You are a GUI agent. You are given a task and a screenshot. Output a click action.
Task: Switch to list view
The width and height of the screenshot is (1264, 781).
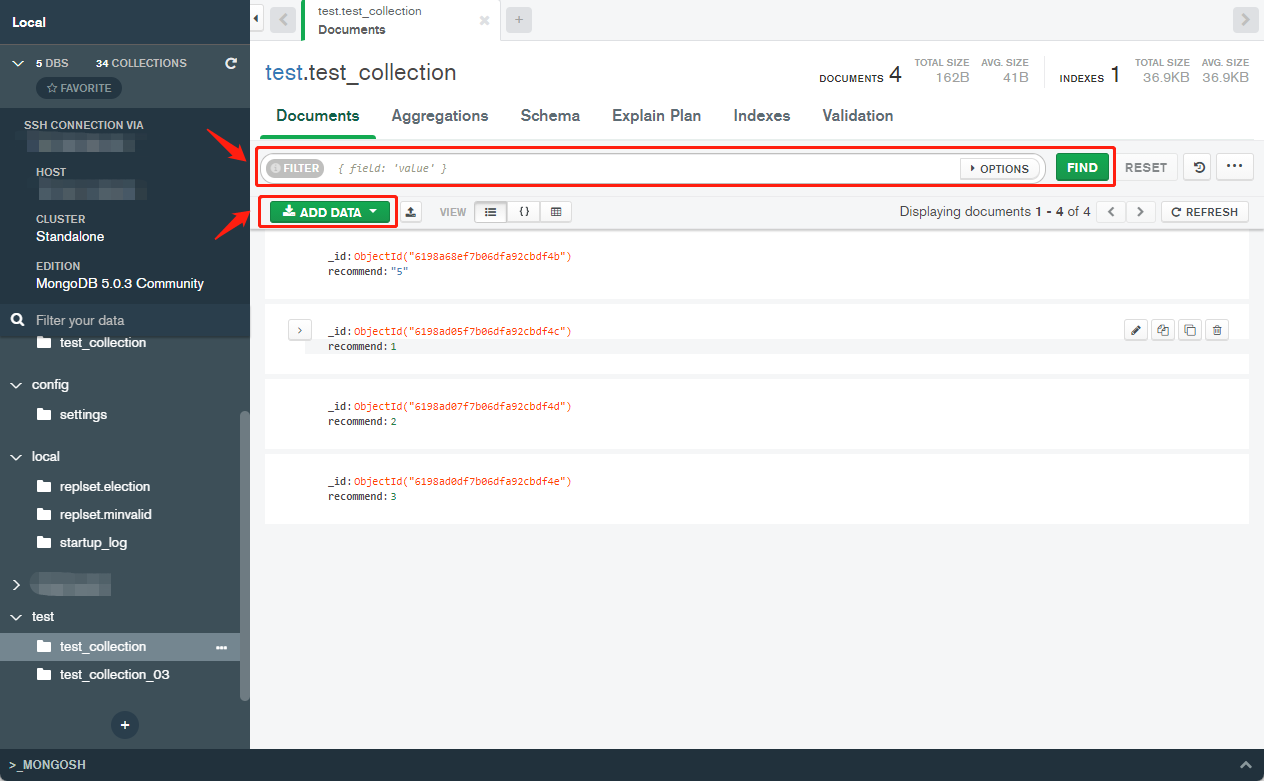pos(490,212)
